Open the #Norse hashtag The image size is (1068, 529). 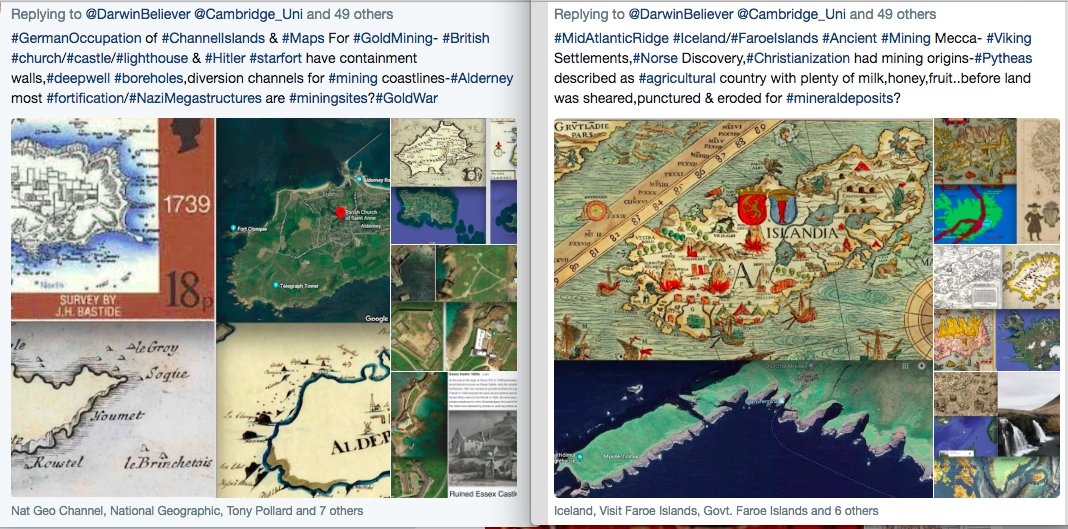[x=655, y=59]
